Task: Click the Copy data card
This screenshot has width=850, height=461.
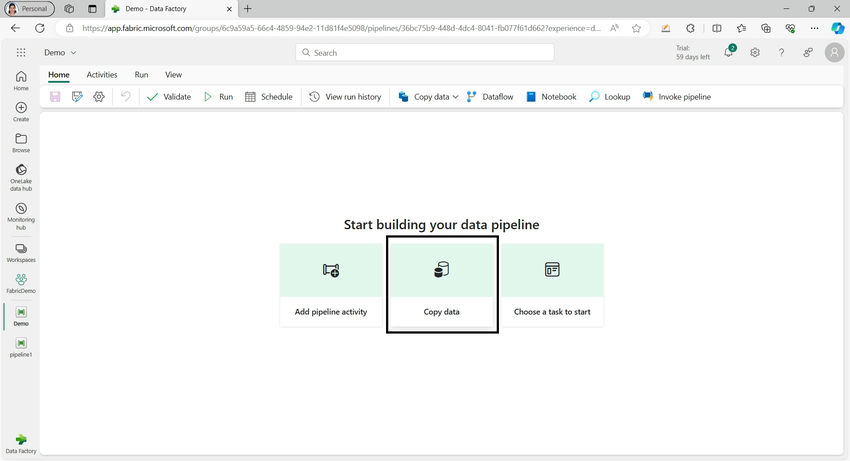Action: click(441, 285)
